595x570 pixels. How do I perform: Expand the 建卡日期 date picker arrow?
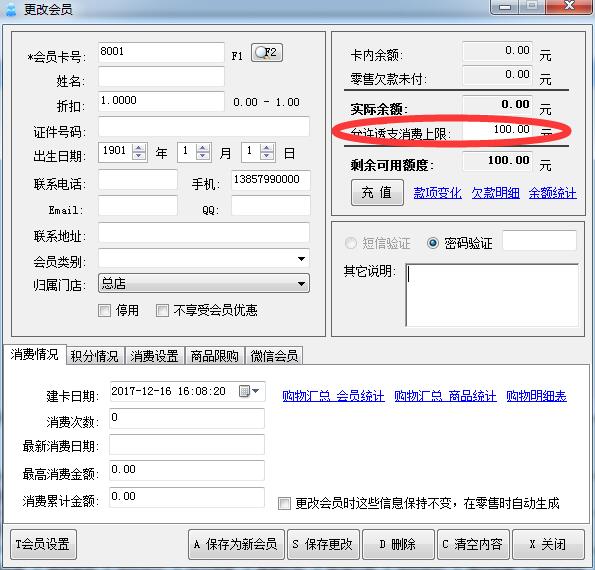[x=256, y=391]
